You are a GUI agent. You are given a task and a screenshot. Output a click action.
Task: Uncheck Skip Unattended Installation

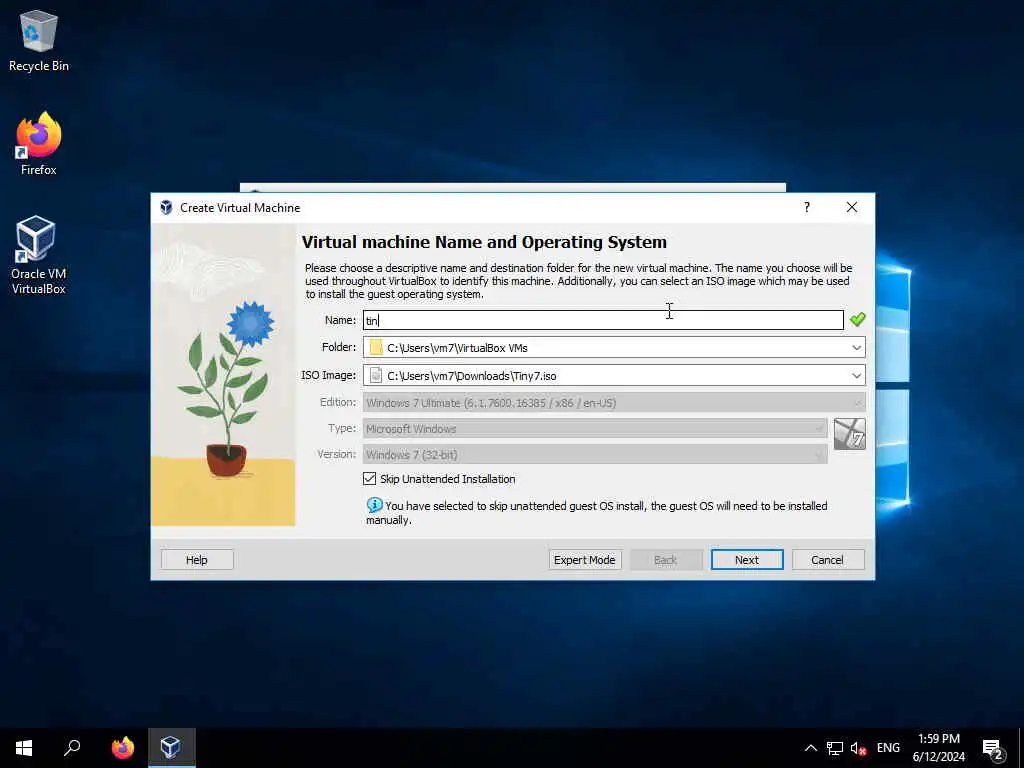(370, 479)
